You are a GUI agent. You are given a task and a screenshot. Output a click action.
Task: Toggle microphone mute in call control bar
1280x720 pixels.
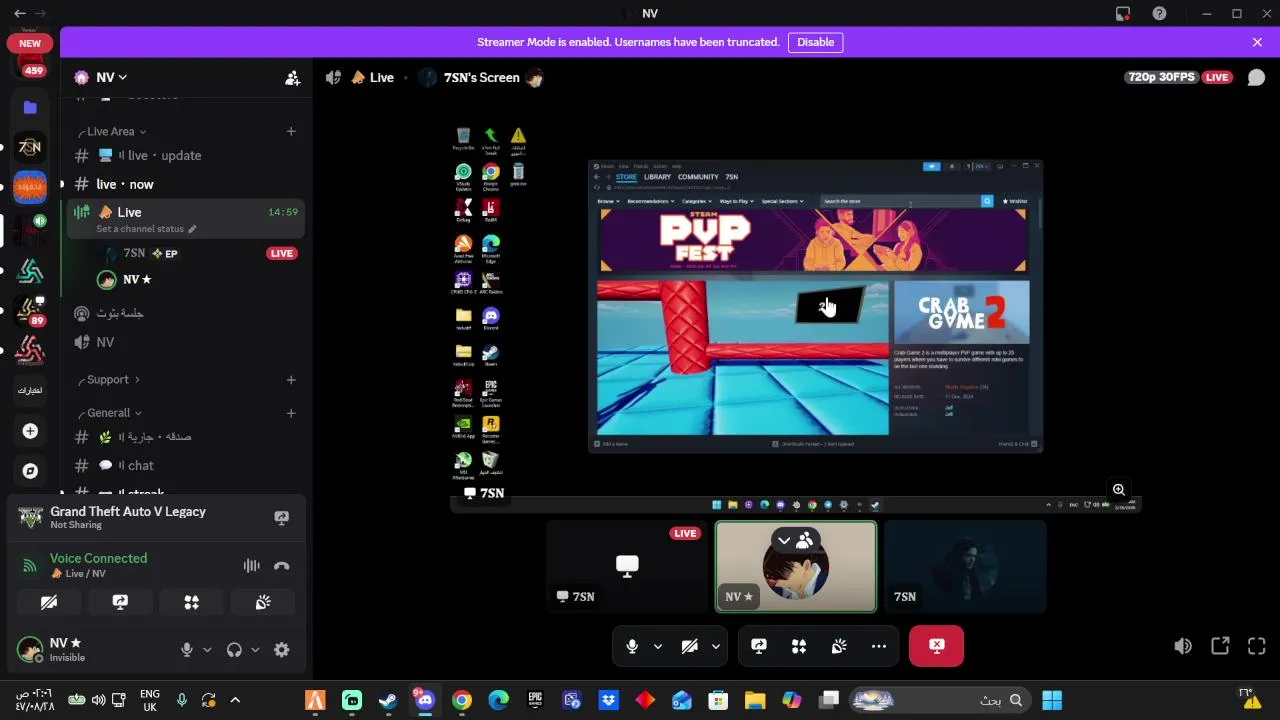tap(632, 646)
